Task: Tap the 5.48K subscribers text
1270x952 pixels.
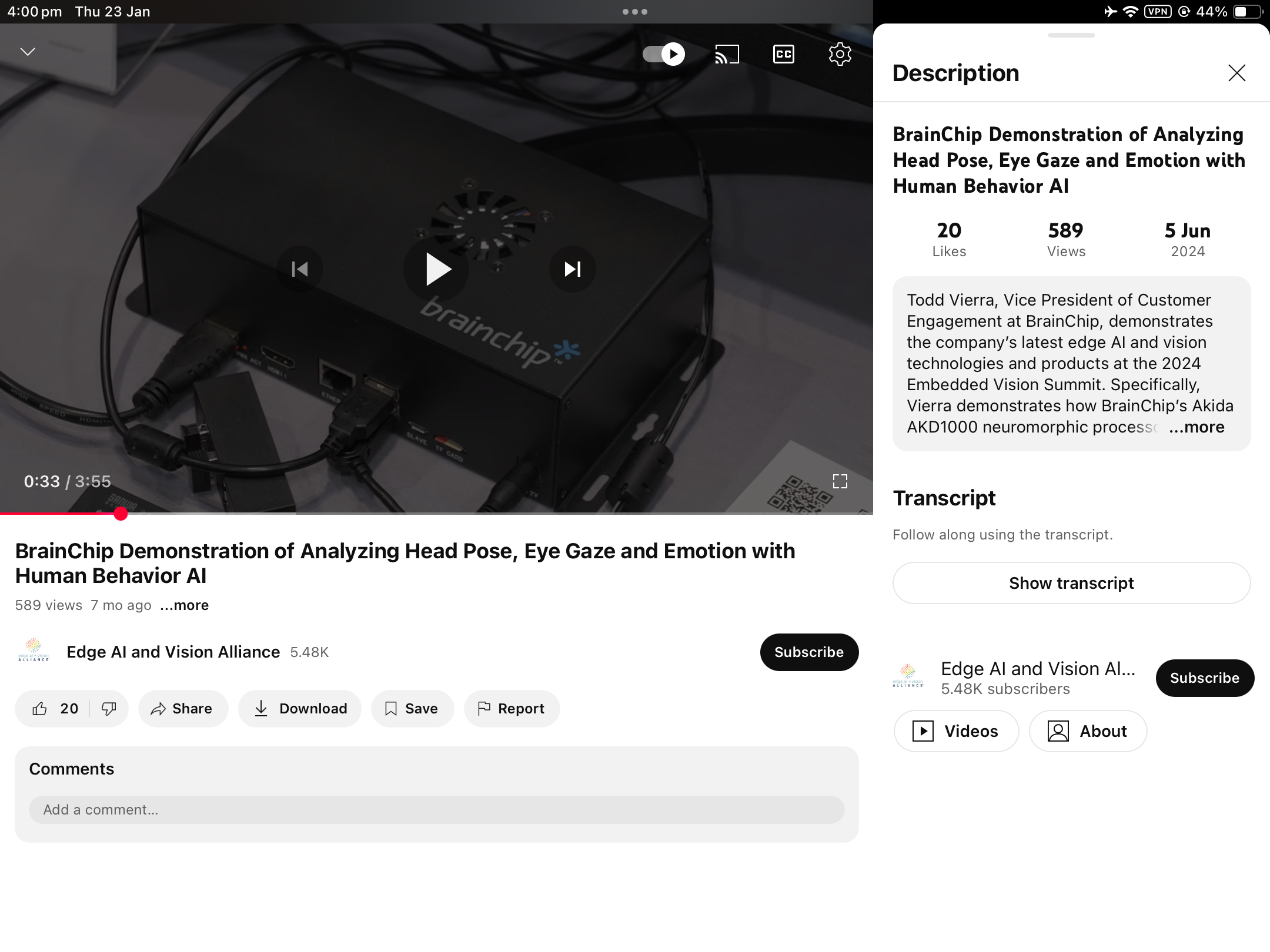Action: (1005, 689)
